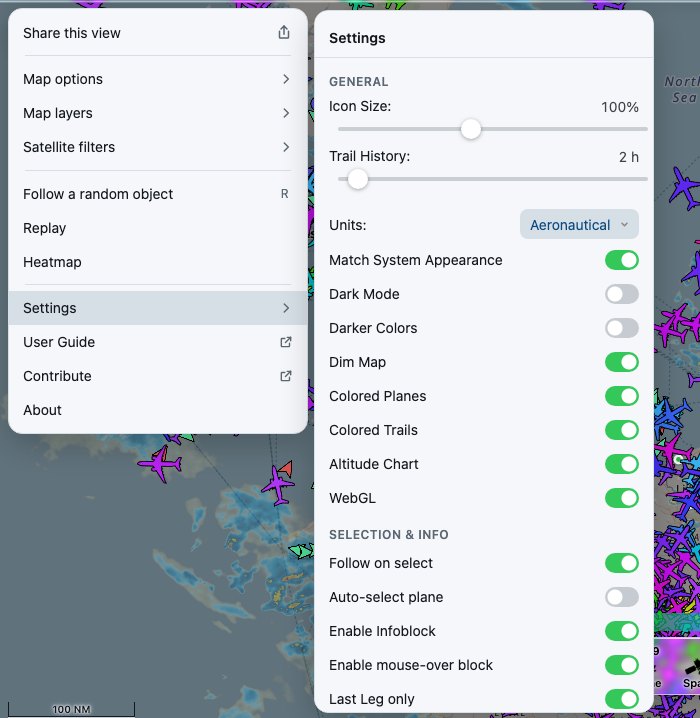This screenshot has height=718, width=700.
Task: Click the R shortcut label
Action: pyautogui.click(x=284, y=194)
